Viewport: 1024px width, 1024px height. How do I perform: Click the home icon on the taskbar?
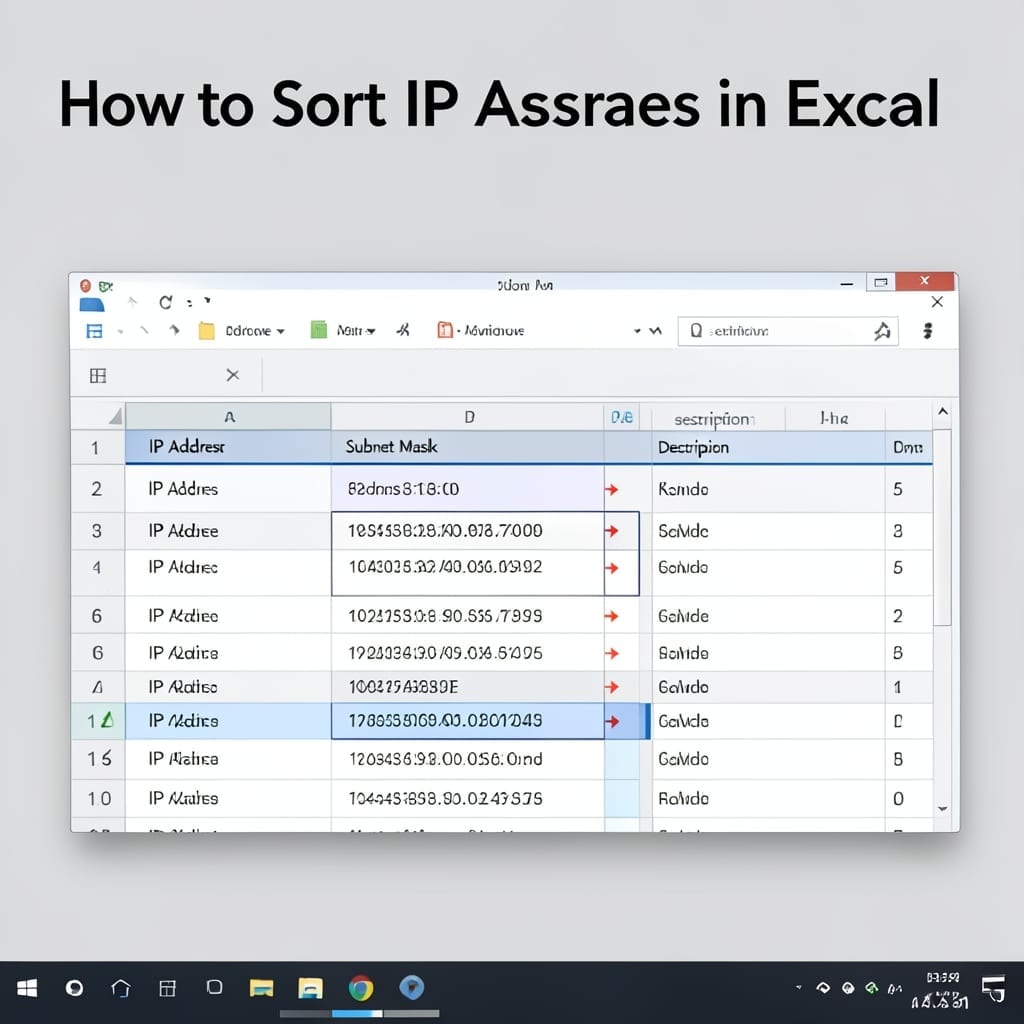click(121, 988)
